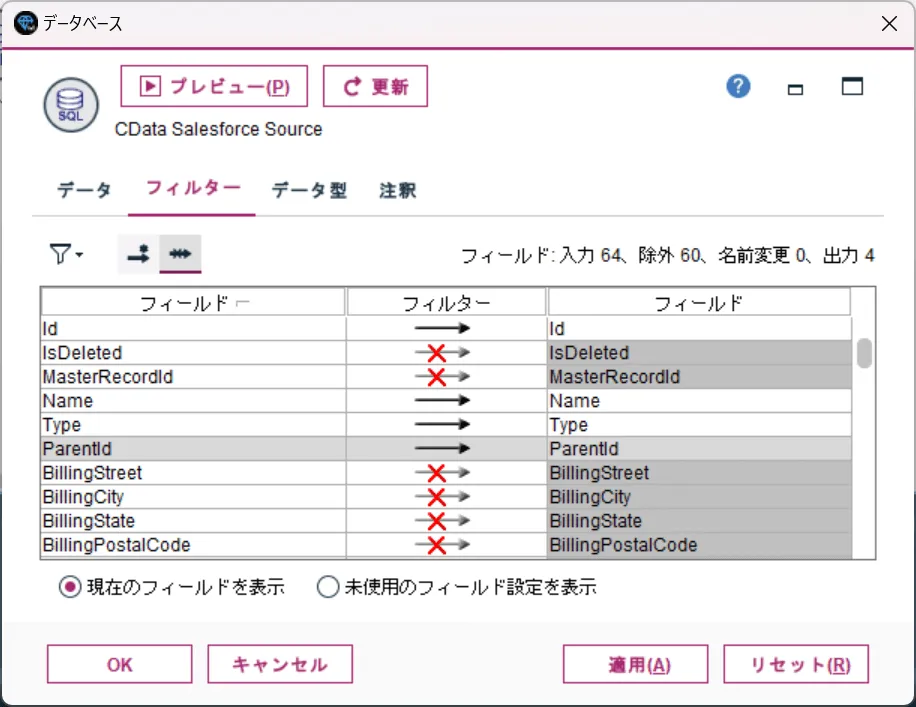The height and width of the screenshot is (707, 916).
Task: Select the show current fields radio button
Action: 70,587
